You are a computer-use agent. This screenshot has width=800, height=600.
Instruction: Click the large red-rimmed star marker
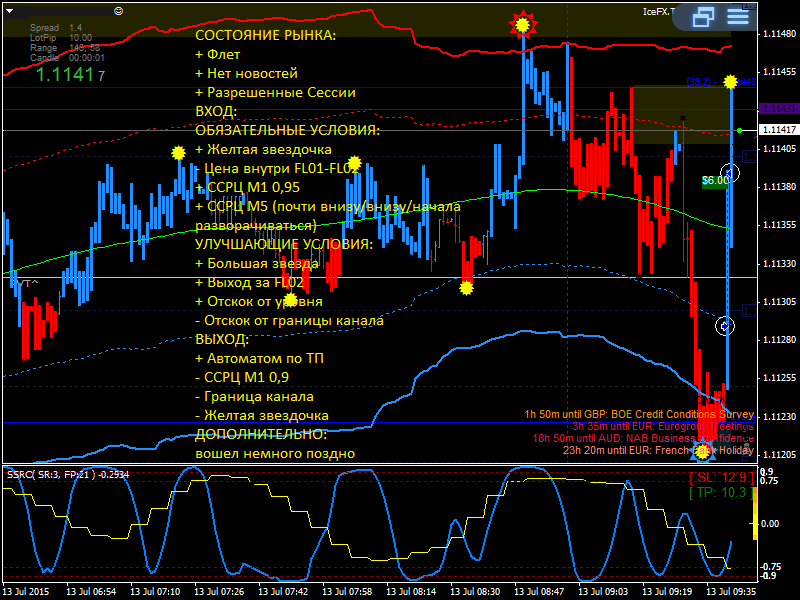point(522,24)
